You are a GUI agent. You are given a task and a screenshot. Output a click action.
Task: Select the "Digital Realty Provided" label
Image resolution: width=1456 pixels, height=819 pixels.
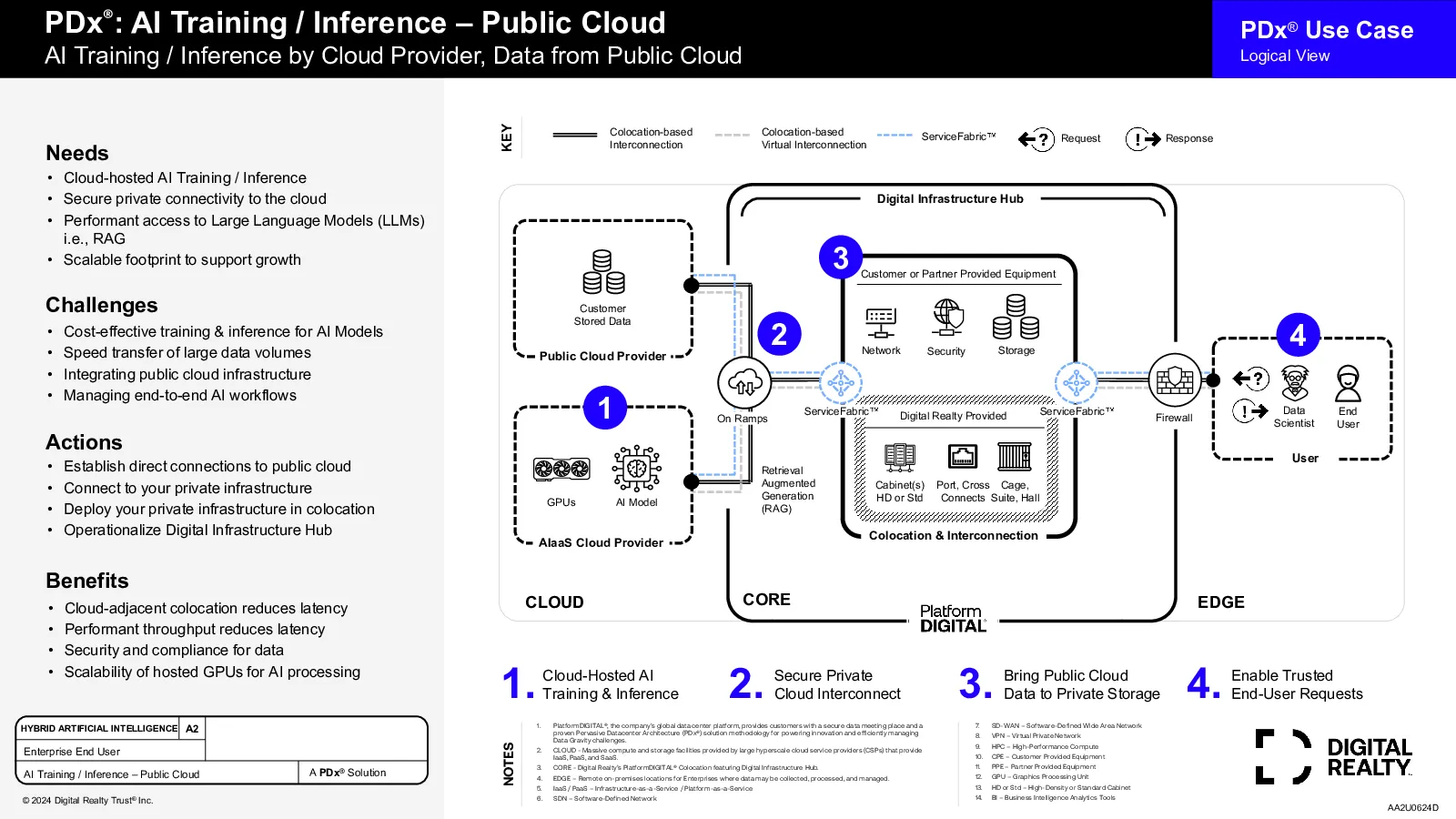point(953,416)
